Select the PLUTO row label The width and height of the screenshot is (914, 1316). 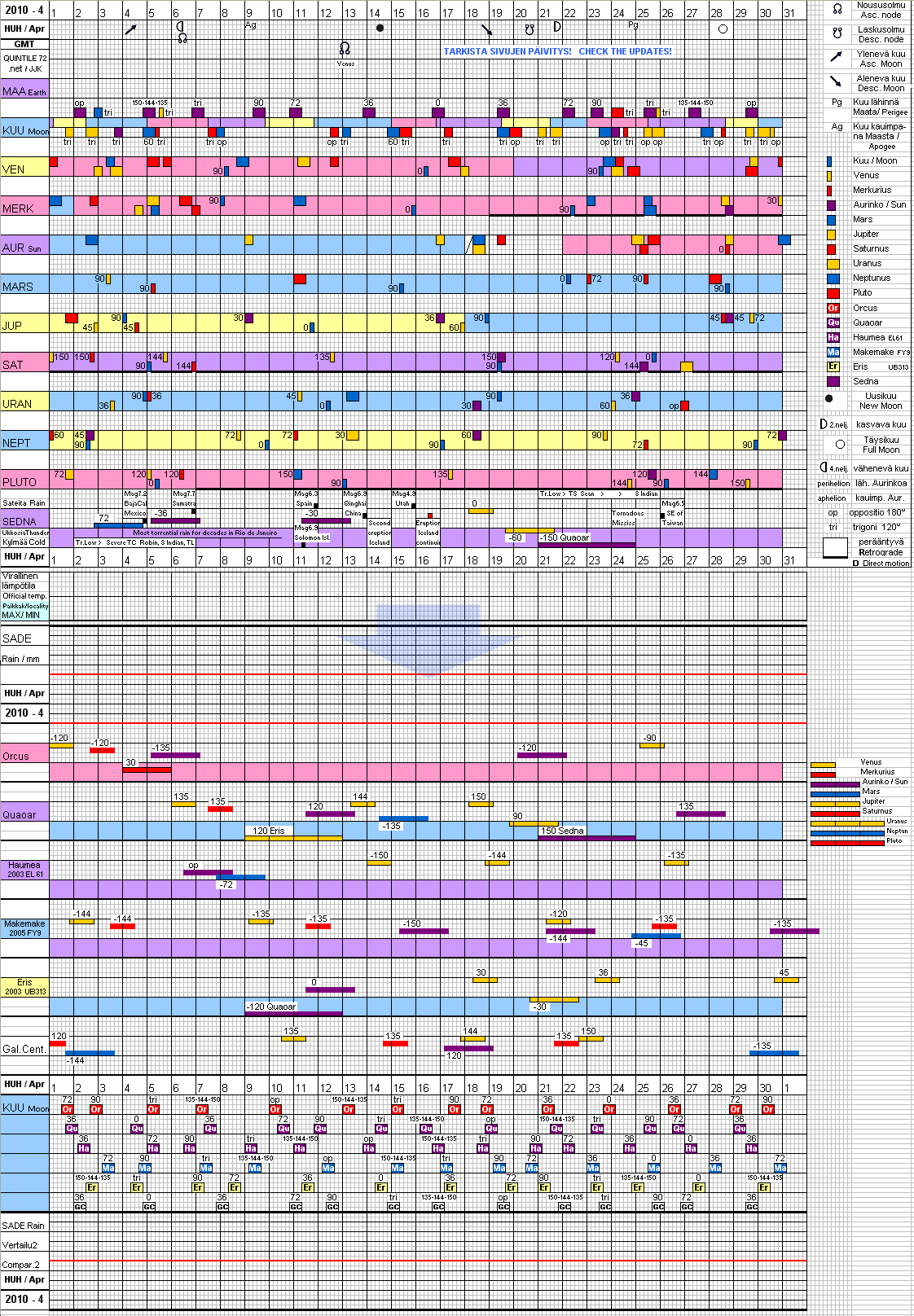pos(20,482)
